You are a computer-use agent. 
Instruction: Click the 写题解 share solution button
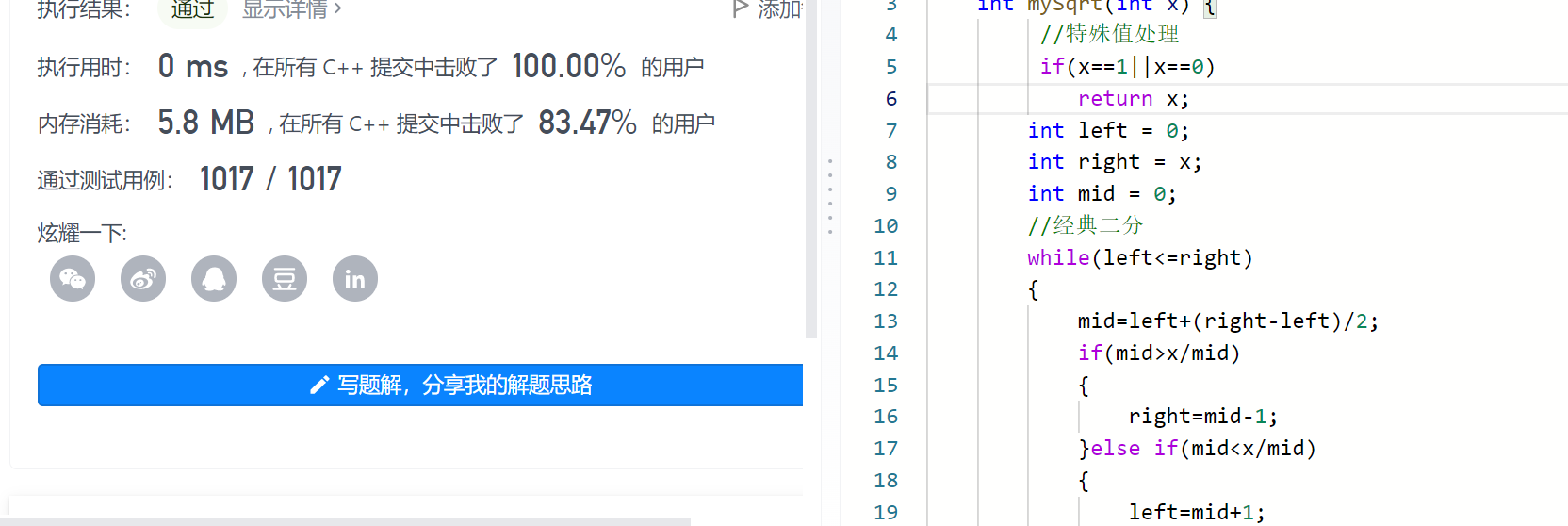[420, 385]
